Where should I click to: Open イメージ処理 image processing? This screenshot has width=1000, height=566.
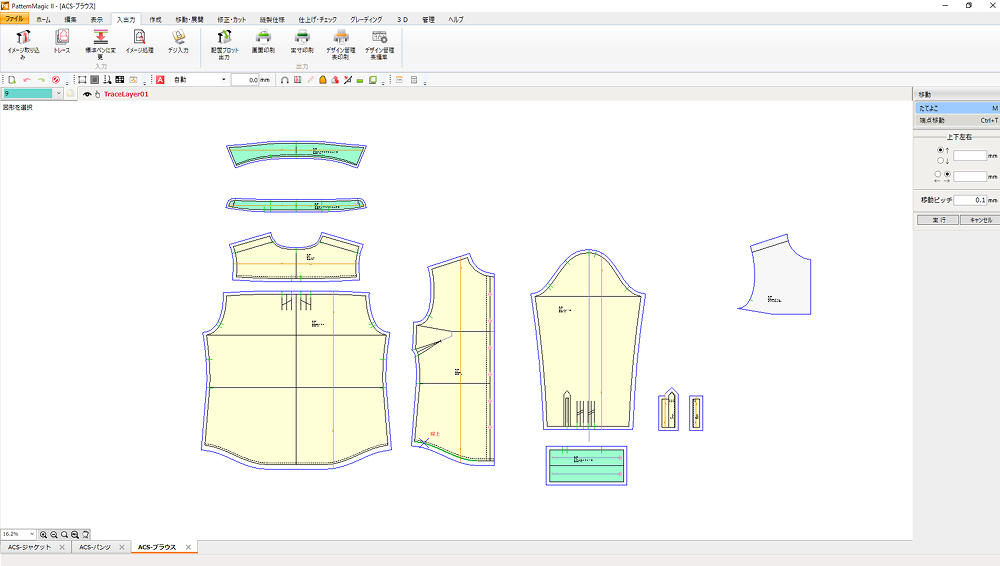[139, 38]
